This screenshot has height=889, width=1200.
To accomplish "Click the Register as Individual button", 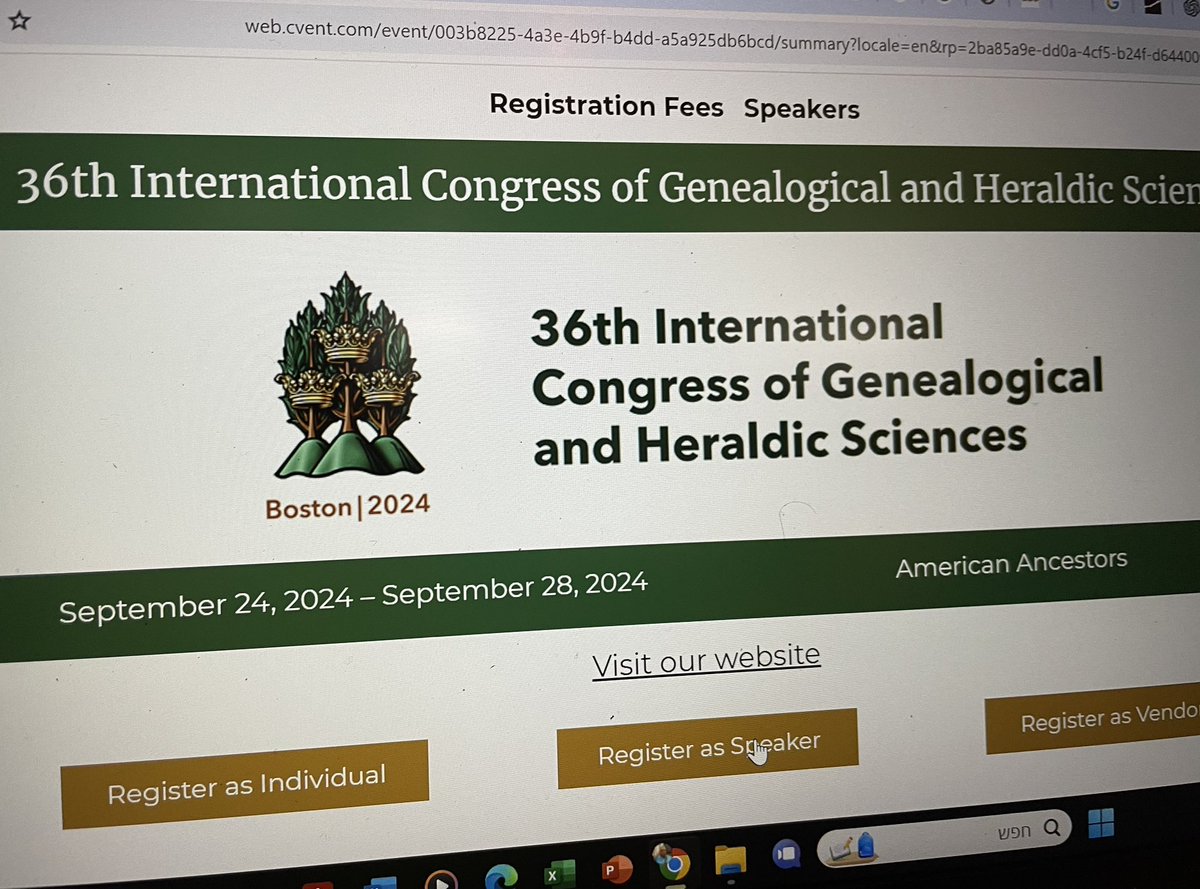I will click(x=246, y=784).
